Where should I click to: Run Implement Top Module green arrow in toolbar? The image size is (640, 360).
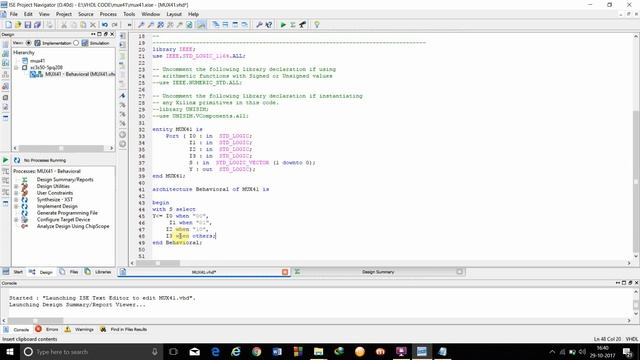[x=283, y=25]
